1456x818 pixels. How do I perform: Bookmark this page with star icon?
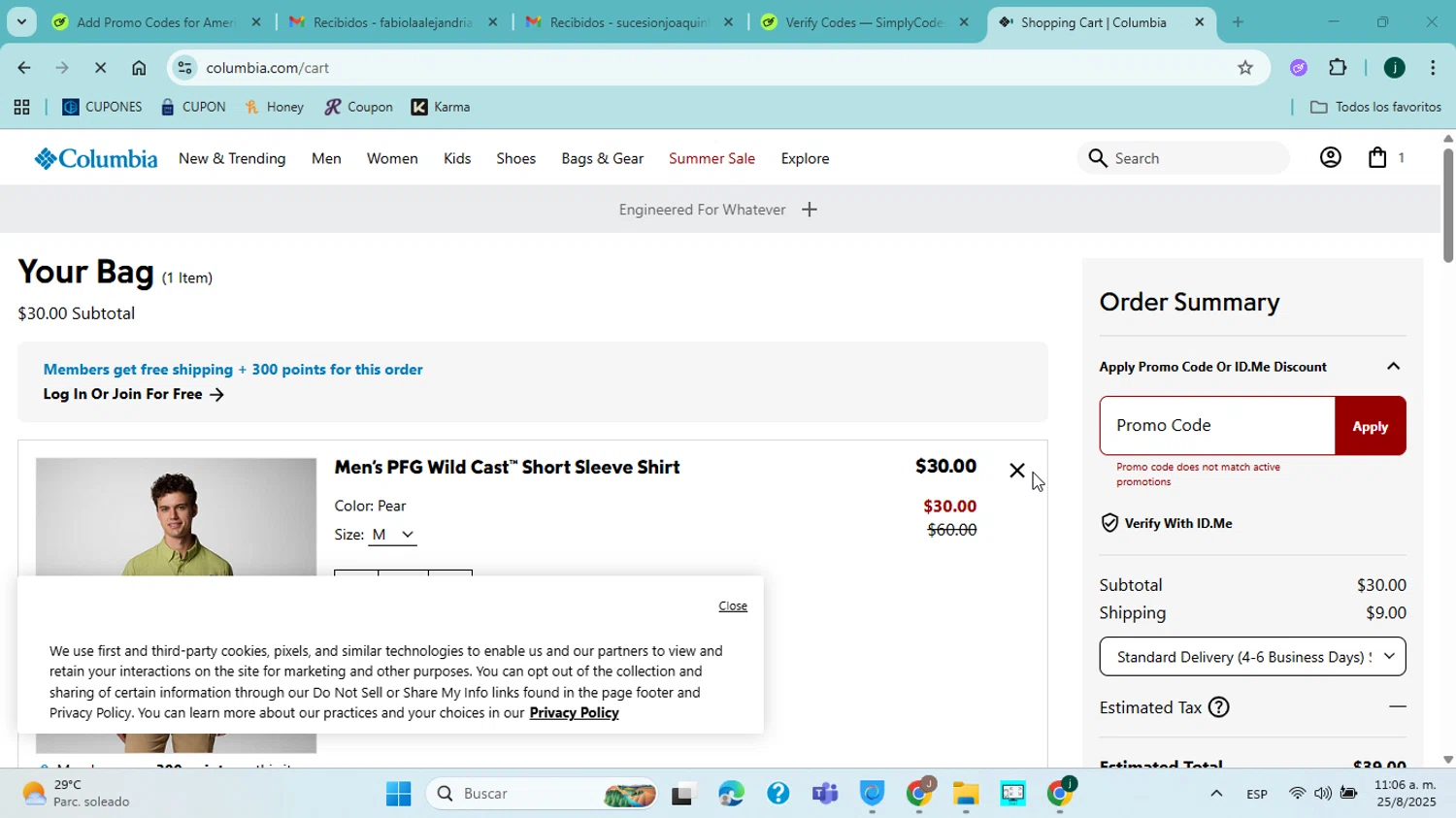click(1245, 68)
